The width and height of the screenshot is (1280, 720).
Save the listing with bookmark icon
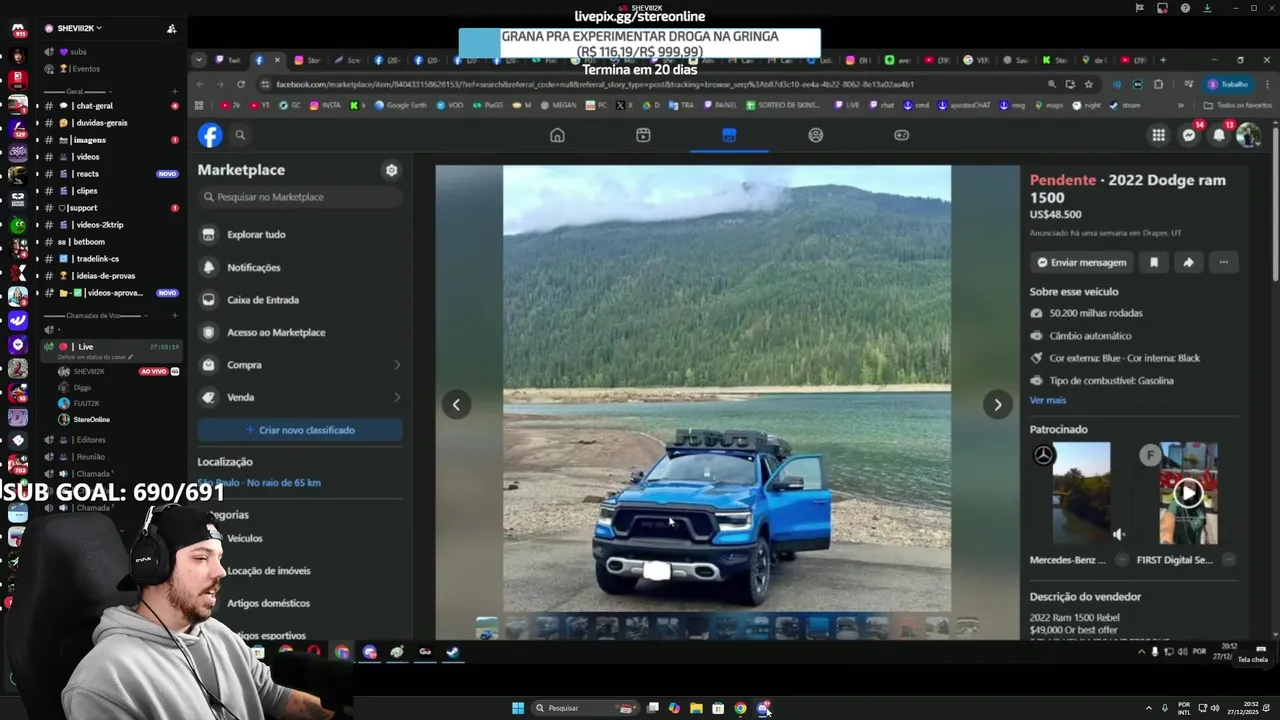point(1154,262)
